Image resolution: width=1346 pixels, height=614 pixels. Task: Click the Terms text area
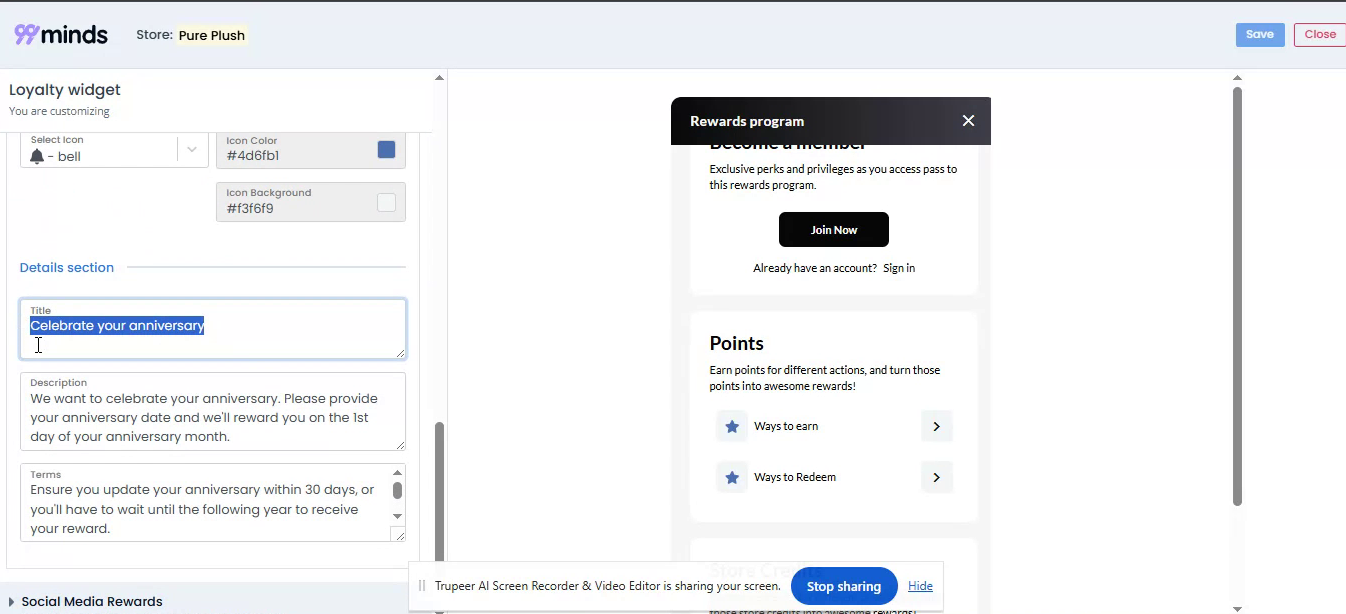213,503
